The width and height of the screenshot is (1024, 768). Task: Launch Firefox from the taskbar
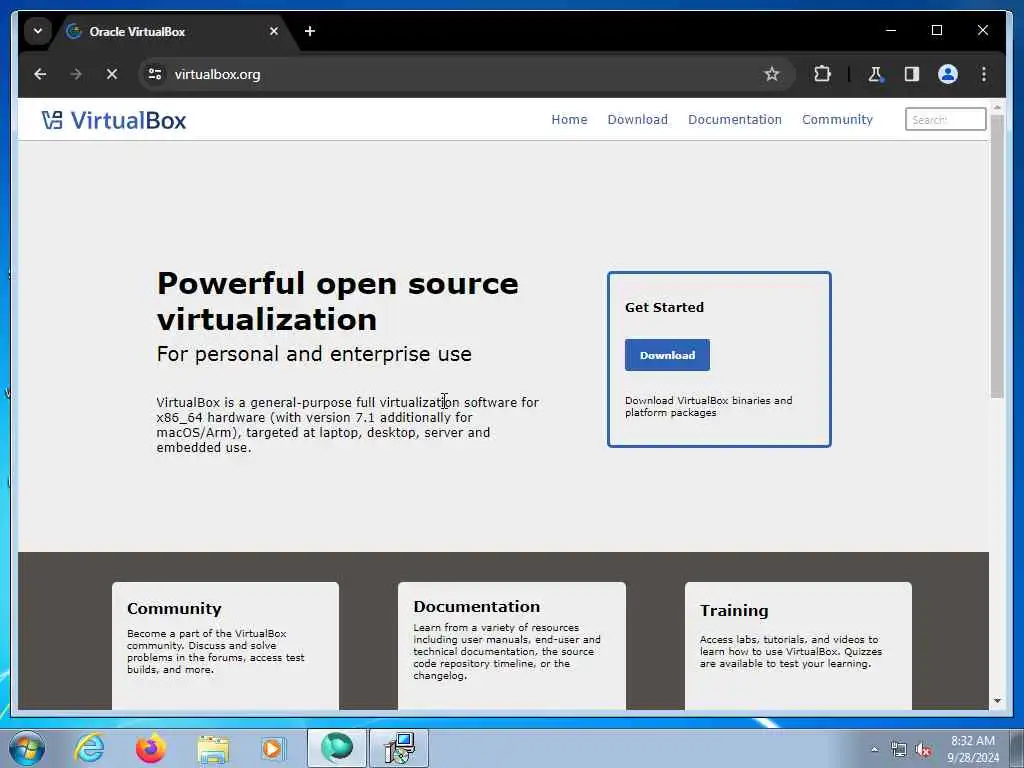pyautogui.click(x=151, y=748)
